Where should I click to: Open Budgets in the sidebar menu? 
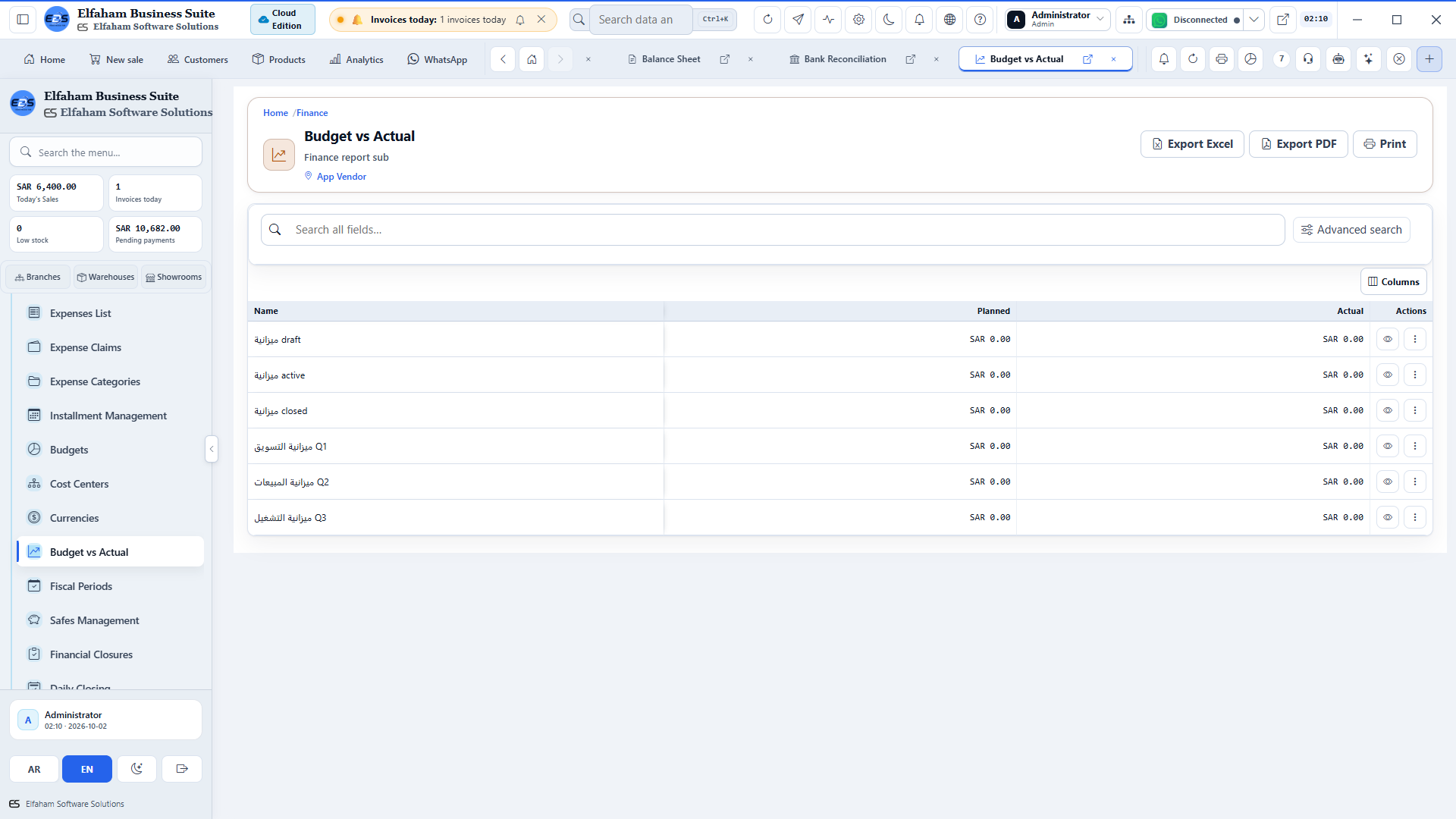tap(109, 450)
